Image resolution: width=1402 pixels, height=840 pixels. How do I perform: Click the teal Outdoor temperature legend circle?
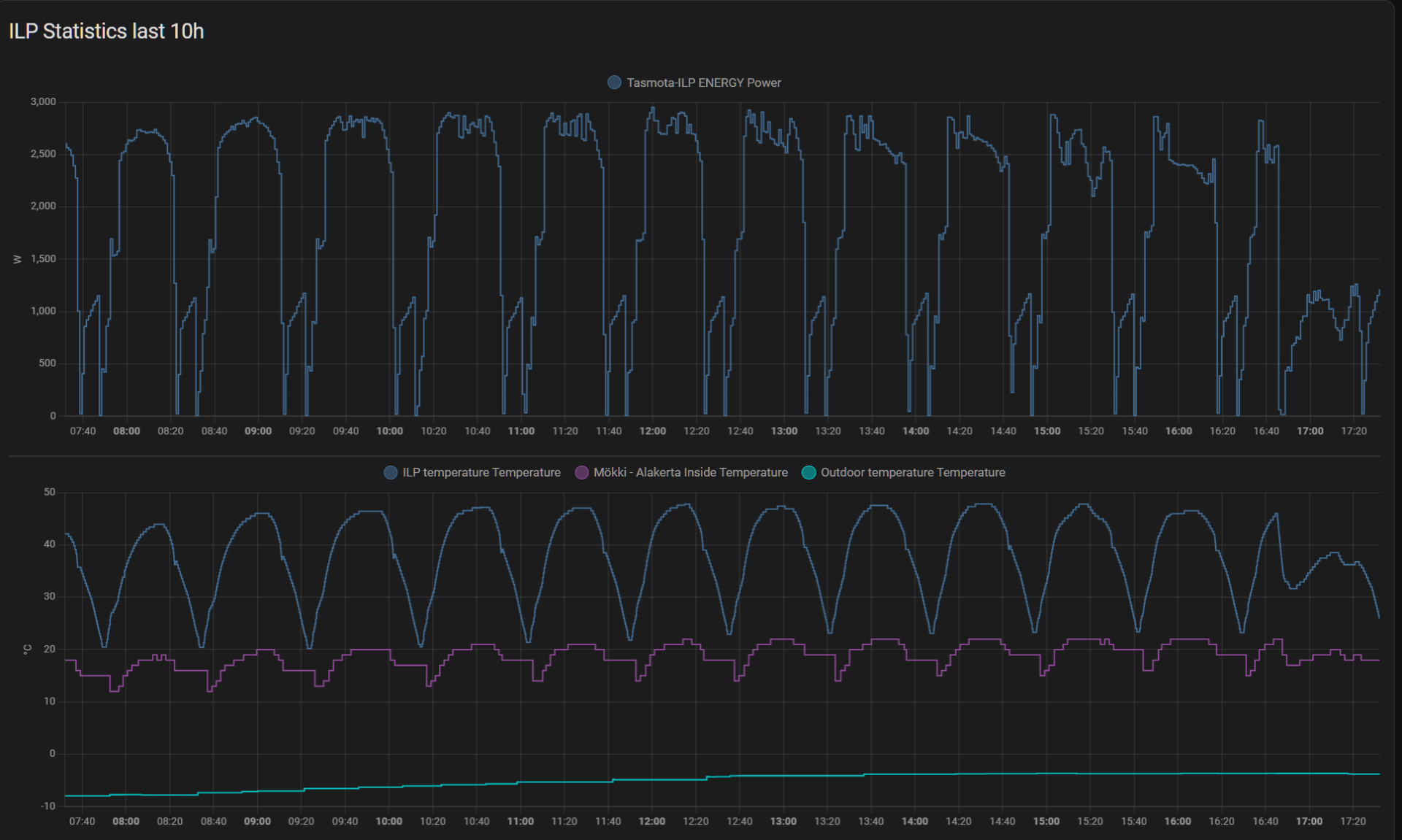tap(808, 472)
